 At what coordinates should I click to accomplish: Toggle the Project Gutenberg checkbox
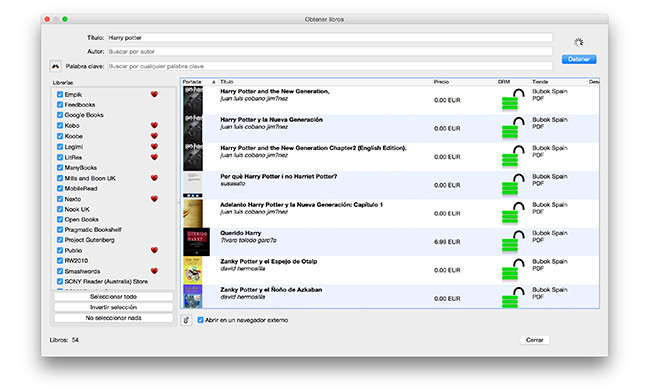click(60, 240)
